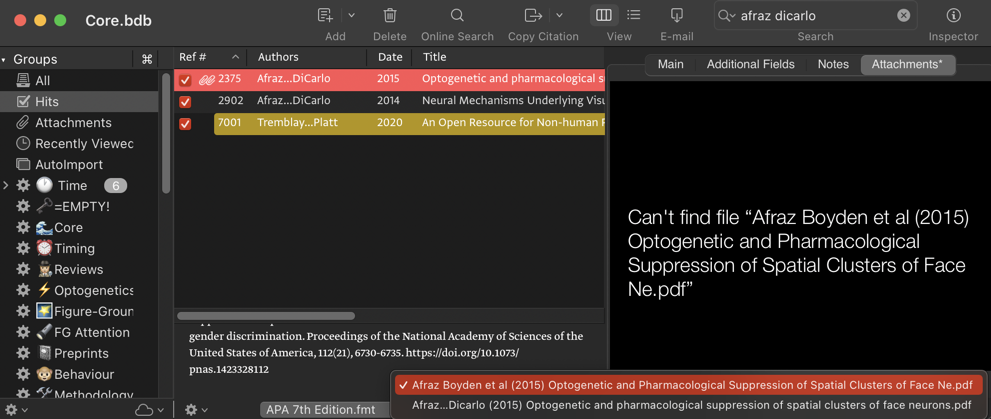Open the groups gear menu at bottom-left
This screenshot has width=991, height=419.
[15, 410]
